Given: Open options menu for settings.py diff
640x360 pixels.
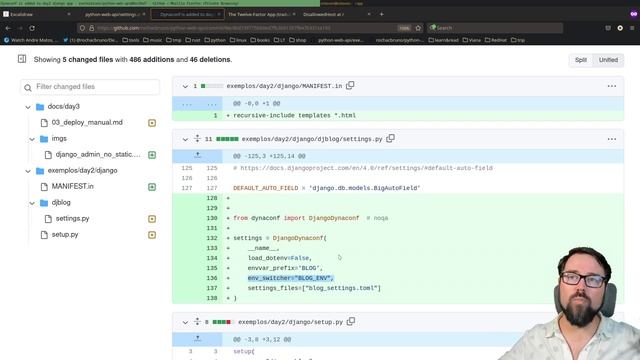Looking at the screenshot, I should [x=611, y=139].
